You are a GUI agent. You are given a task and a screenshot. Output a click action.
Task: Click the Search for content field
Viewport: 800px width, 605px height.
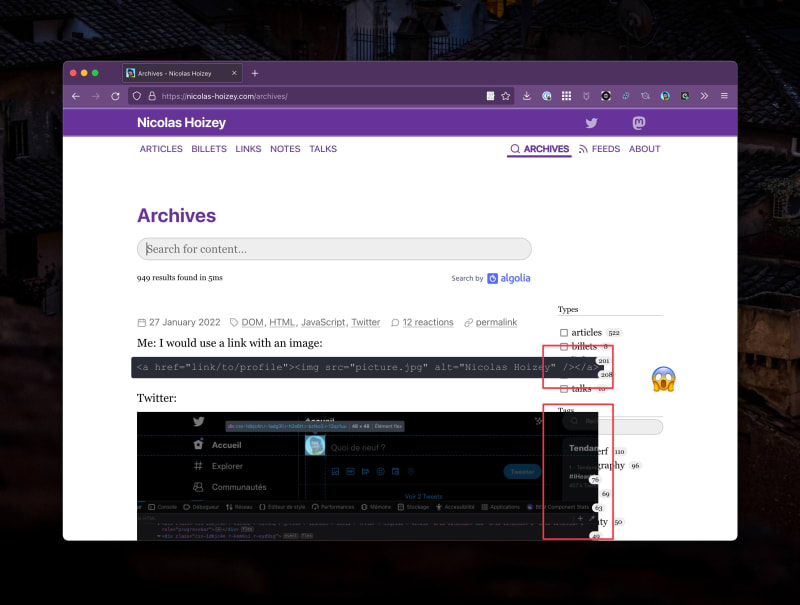click(x=334, y=249)
